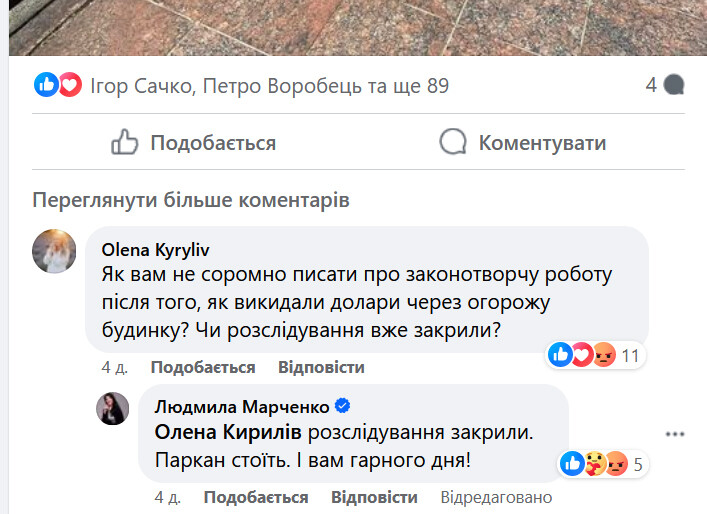Click the blue like reaction icon under the post
Viewport: 707px width, 514px height.
click(46, 85)
